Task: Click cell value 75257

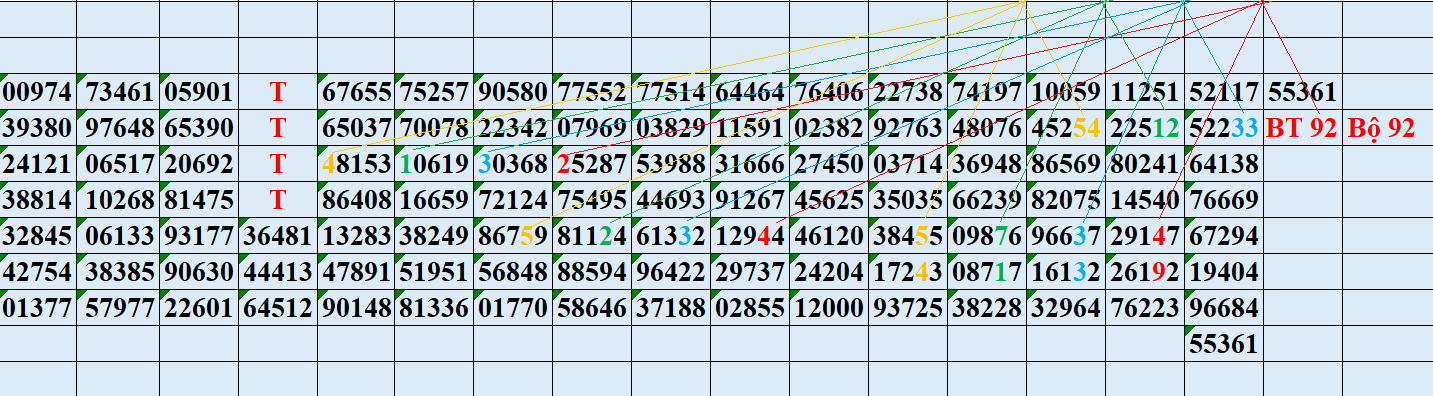Action: coord(434,93)
